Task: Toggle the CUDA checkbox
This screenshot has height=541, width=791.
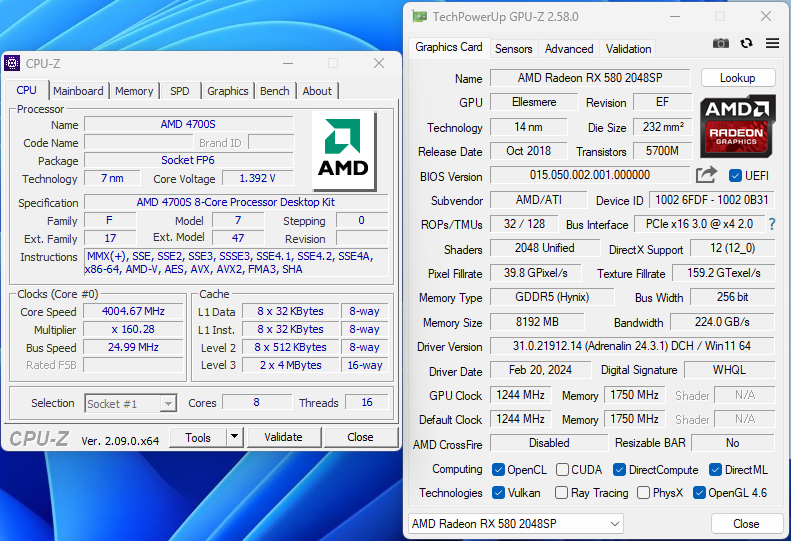Action: pyautogui.click(x=562, y=470)
